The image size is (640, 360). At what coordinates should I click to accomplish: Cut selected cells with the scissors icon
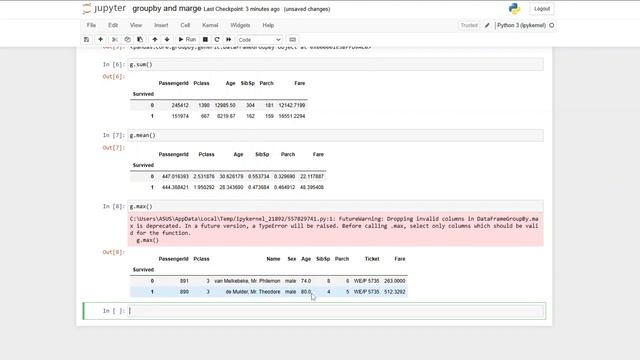(115, 40)
